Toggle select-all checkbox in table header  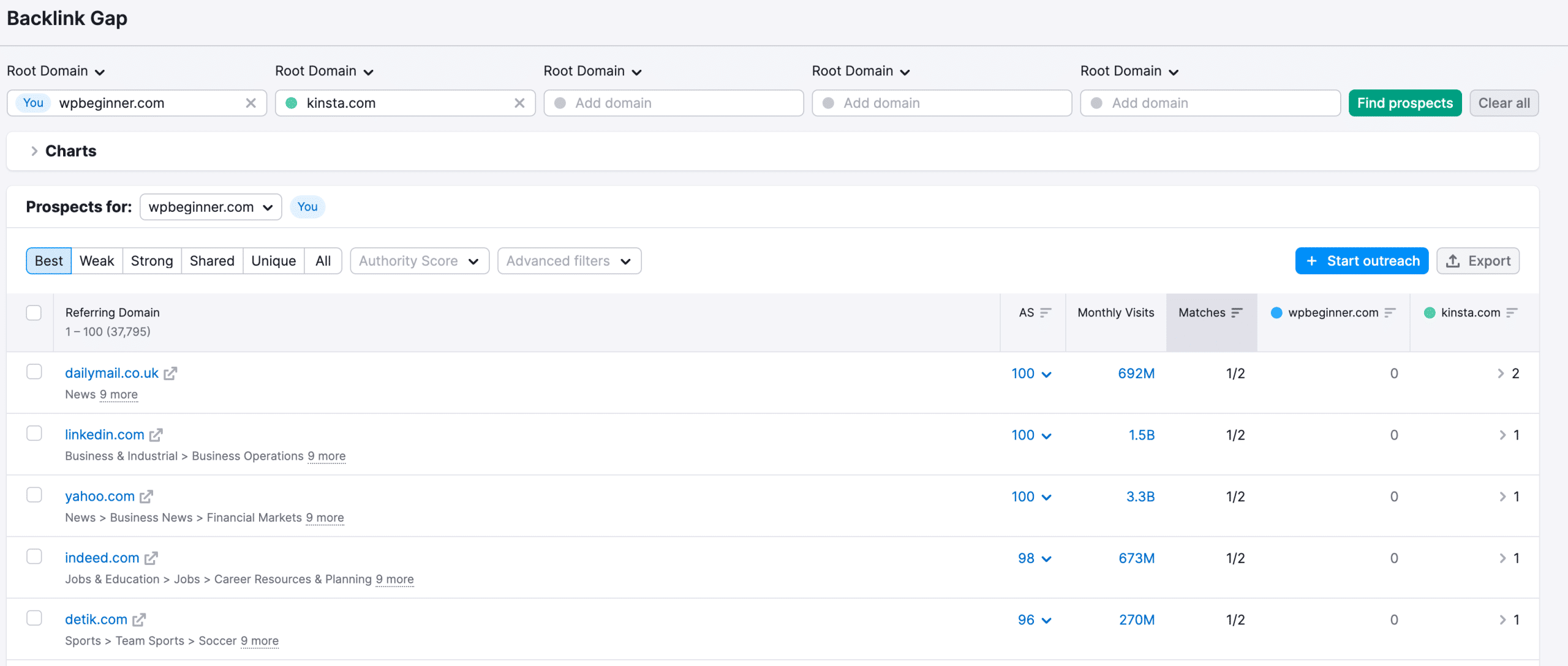click(x=34, y=313)
